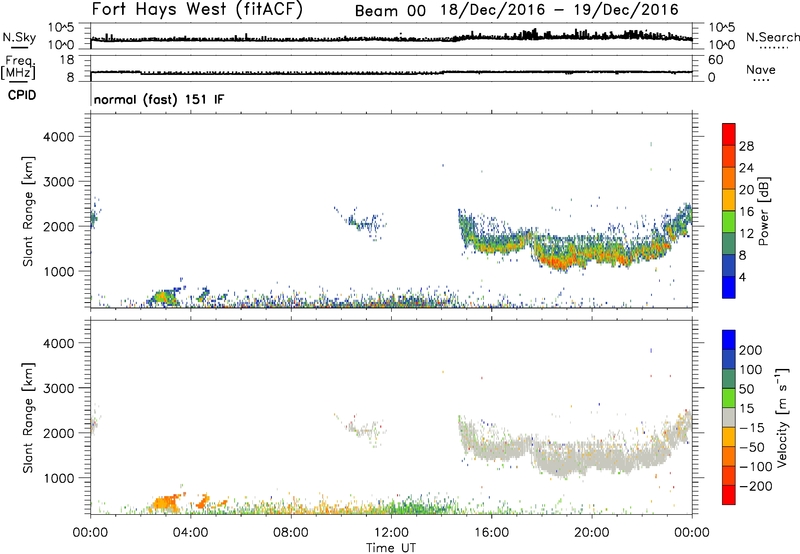Pick the red top segment of the power colorbar
Screen dimensions: 800x554
coord(729,134)
